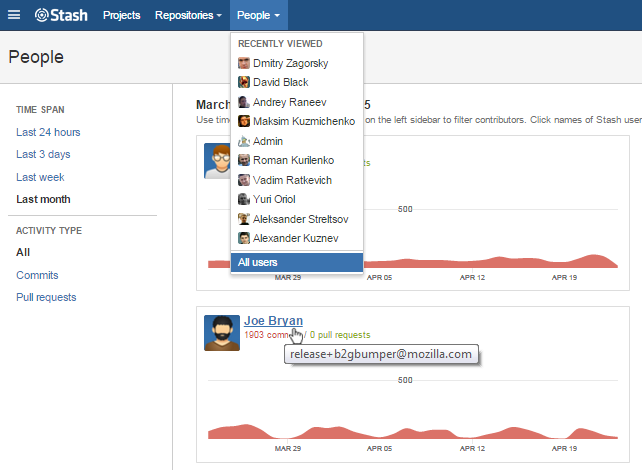This screenshot has height=470, width=642.
Task: Open the Projects menu item
Action: (121, 15)
